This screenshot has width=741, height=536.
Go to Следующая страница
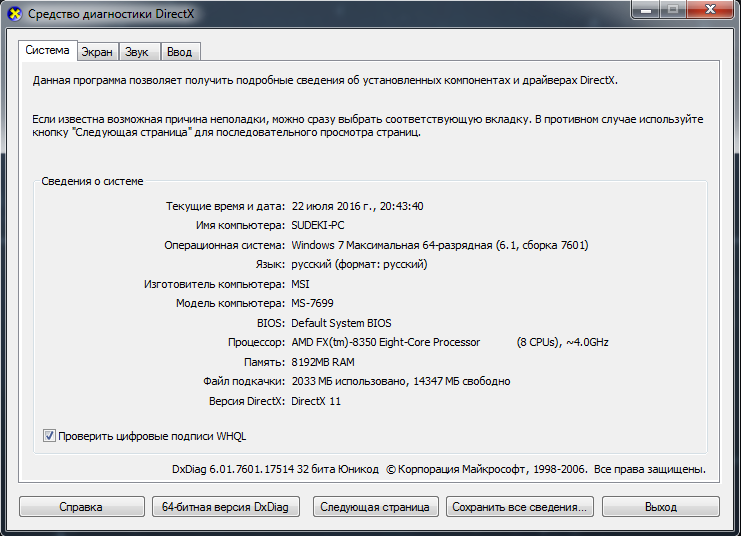point(375,507)
